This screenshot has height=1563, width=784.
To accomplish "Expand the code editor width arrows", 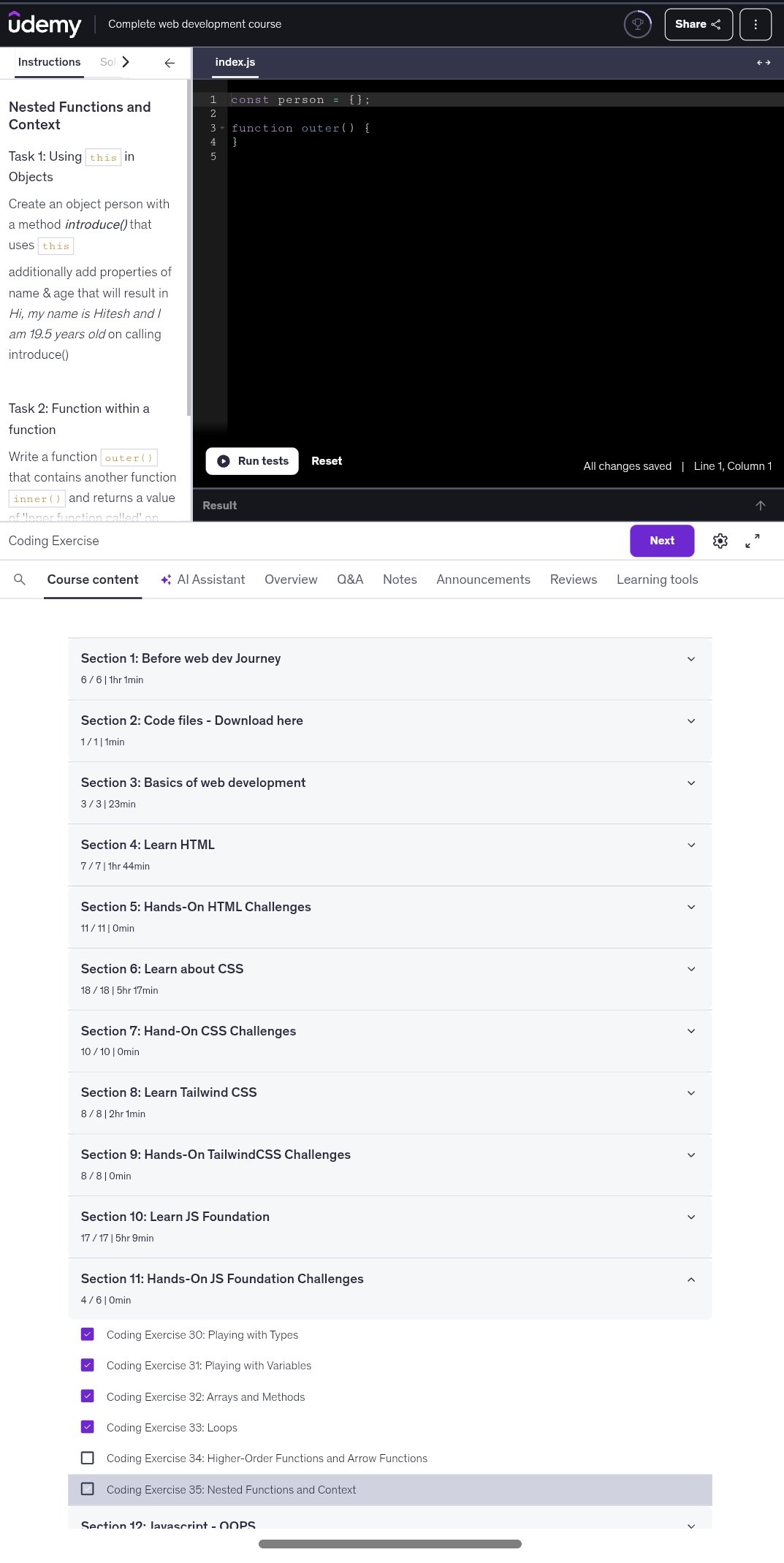I will pyautogui.click(x=764, y=63).
